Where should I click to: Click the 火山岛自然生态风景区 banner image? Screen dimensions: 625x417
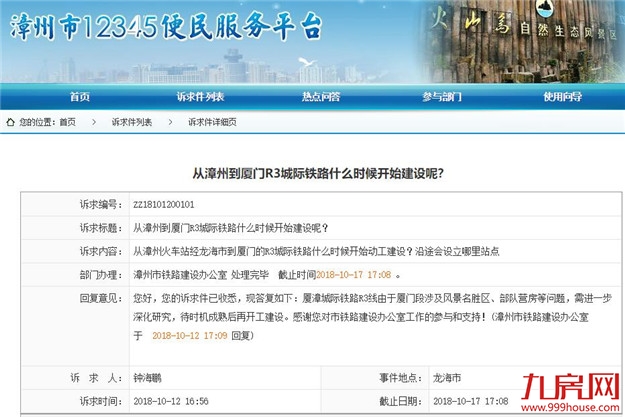tap(522, 41)
